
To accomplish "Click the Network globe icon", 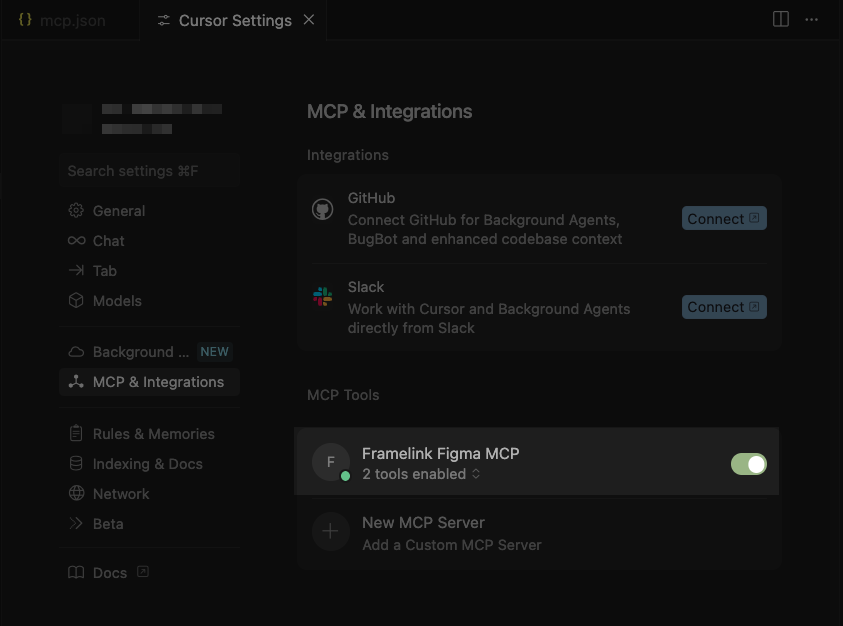I will [76, 494].
